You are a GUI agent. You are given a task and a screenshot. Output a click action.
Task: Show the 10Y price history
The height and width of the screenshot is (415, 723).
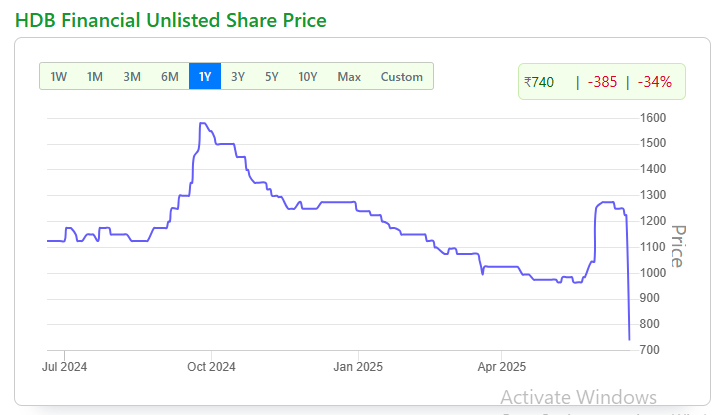point(308,77)
